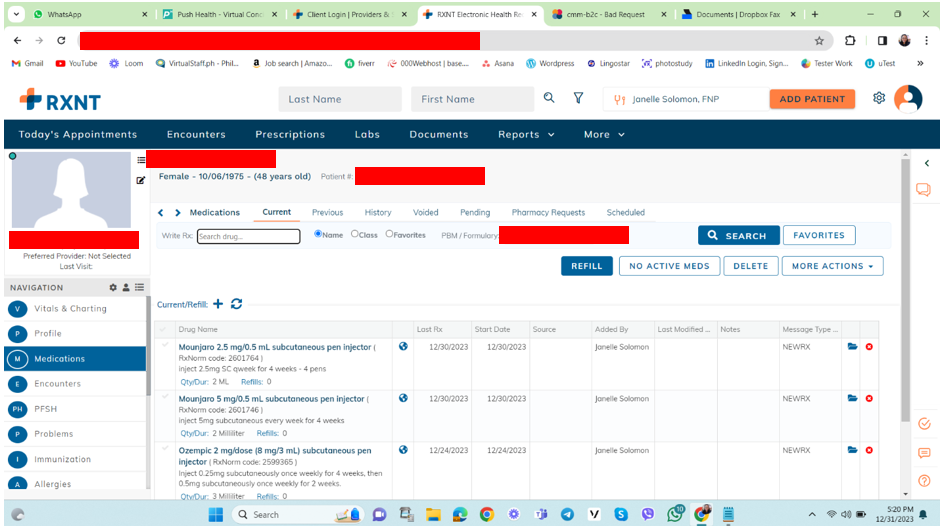This screenshot has width=942, height=526.
Task: Select the Name search radio button
Action: pos(318,234)
